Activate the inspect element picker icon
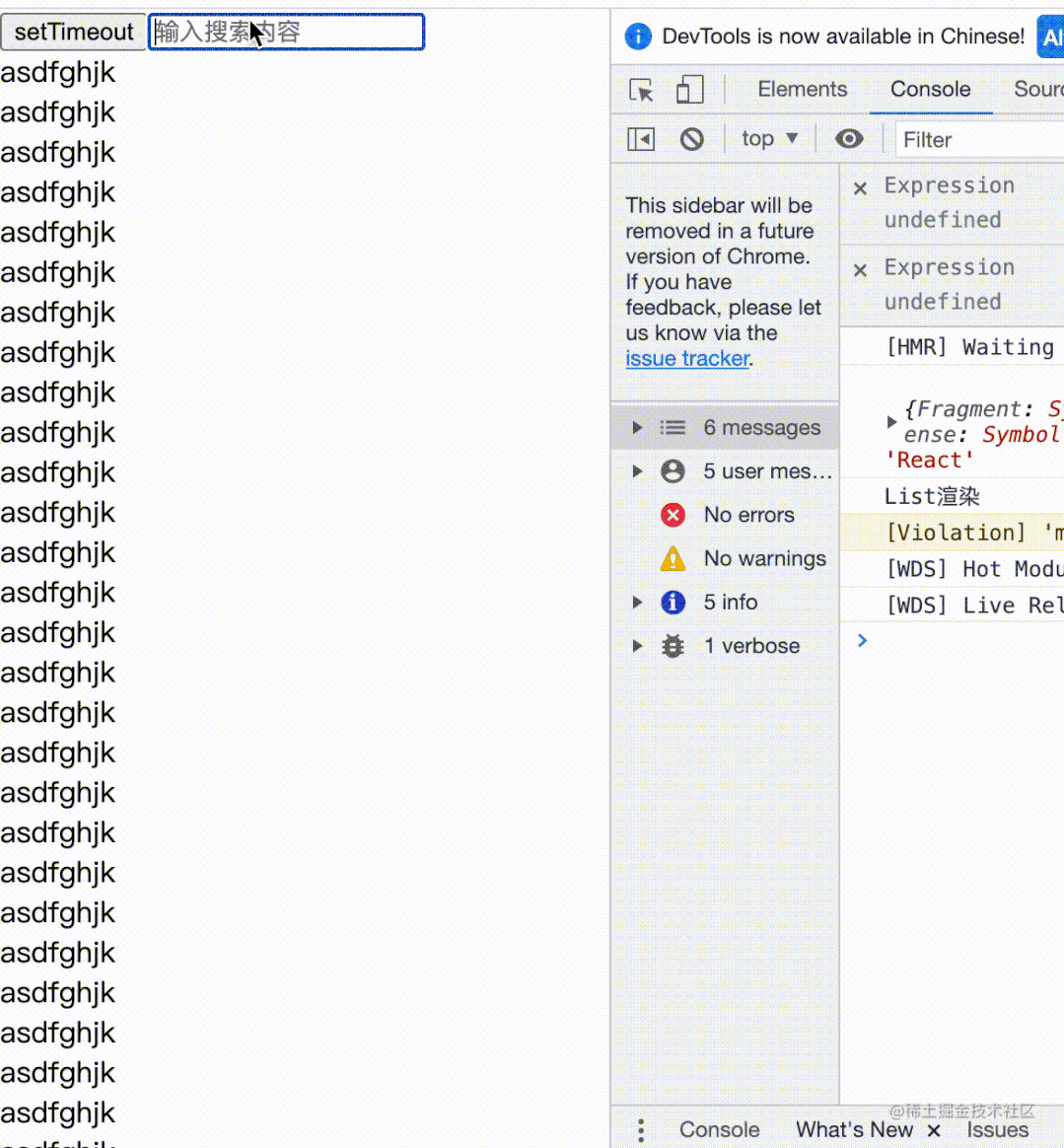This screenshot has width=1064, height=1148. 642,90
